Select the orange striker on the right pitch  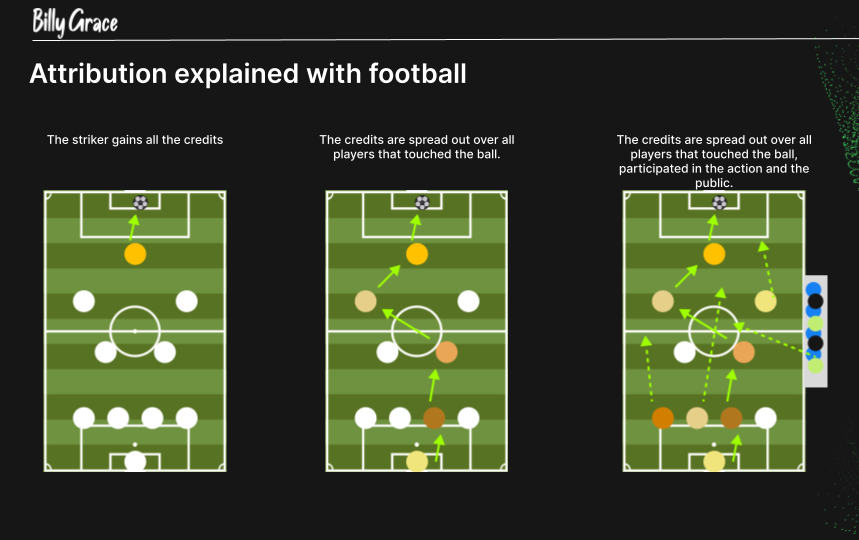click(x=714, y=254)
